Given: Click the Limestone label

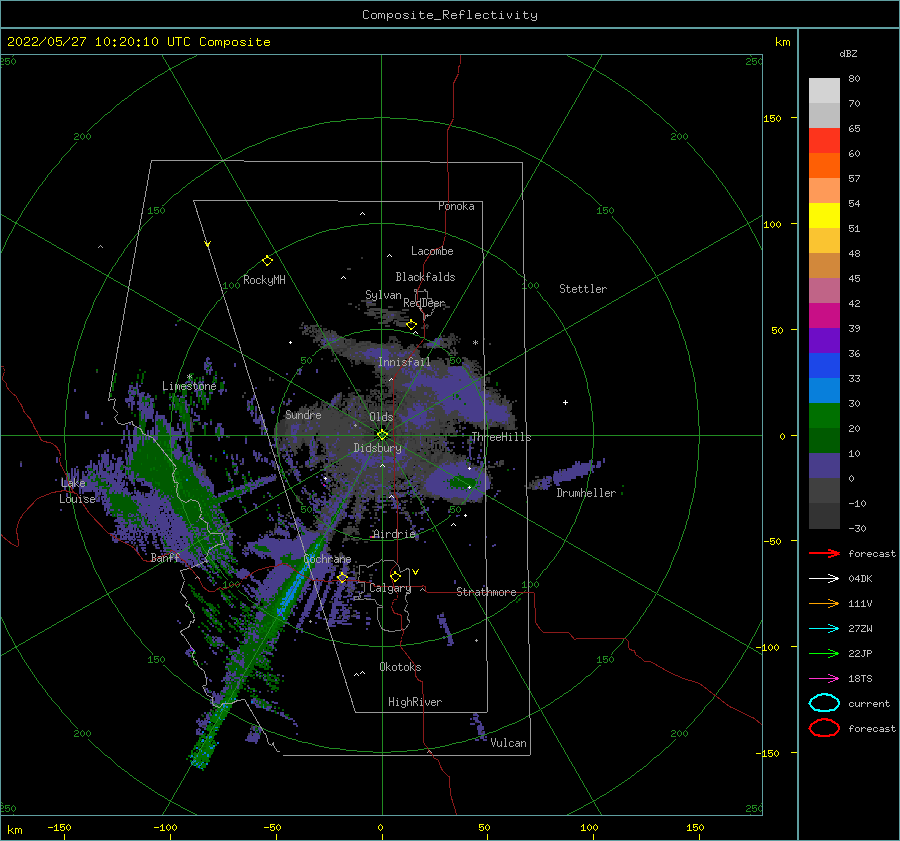Looking at the screenshot, I should (x=189, y=386).
